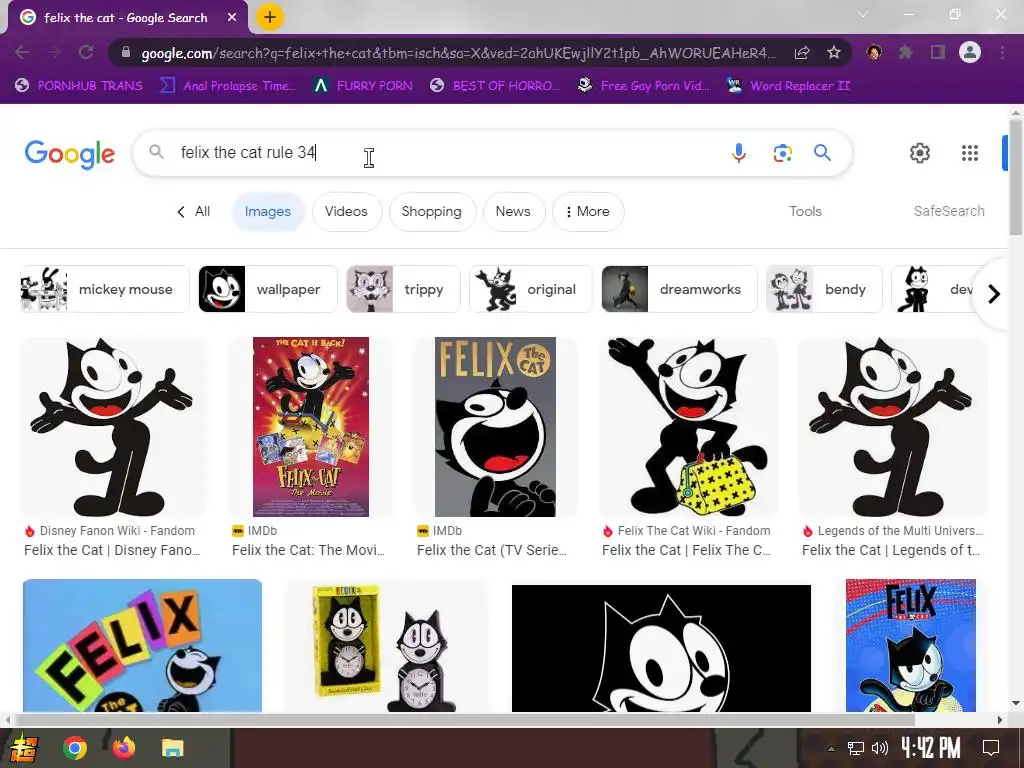Open the SafeSearch dropdown
The width and height of the screenshot is (1024, 768).
[x=949, y=212]
